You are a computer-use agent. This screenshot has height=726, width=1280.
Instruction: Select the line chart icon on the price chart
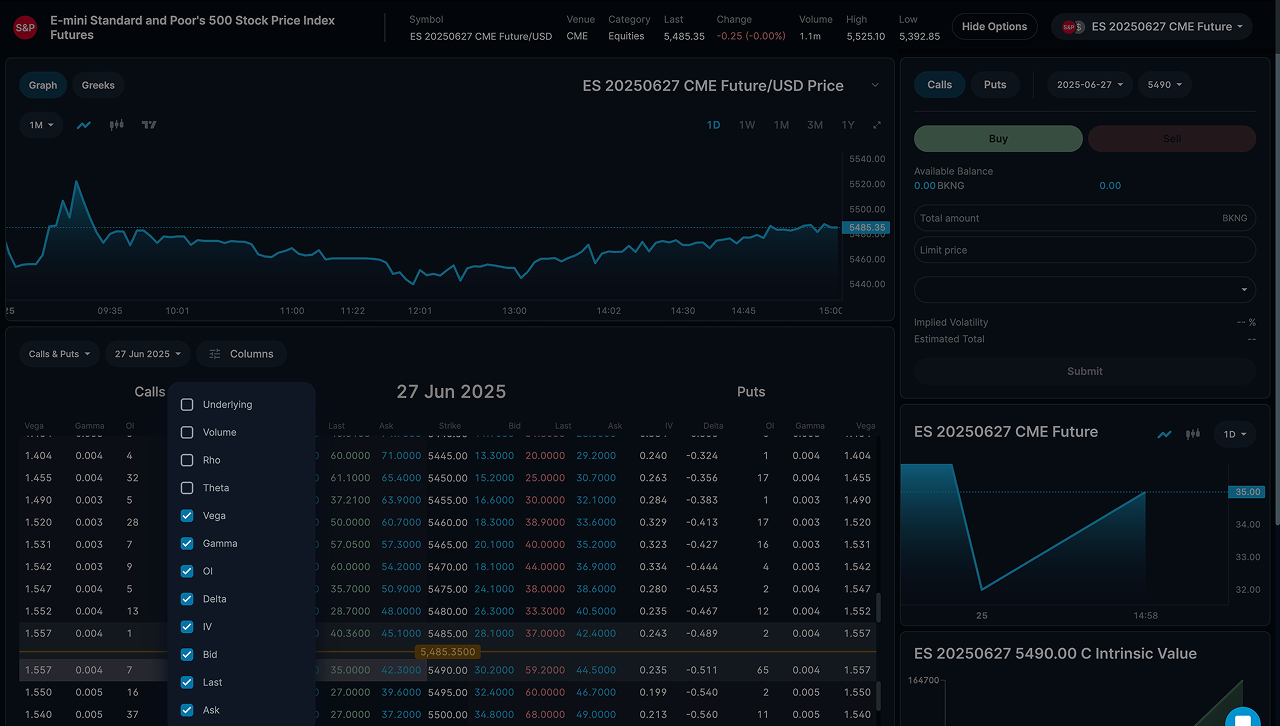tap(83, 125)
